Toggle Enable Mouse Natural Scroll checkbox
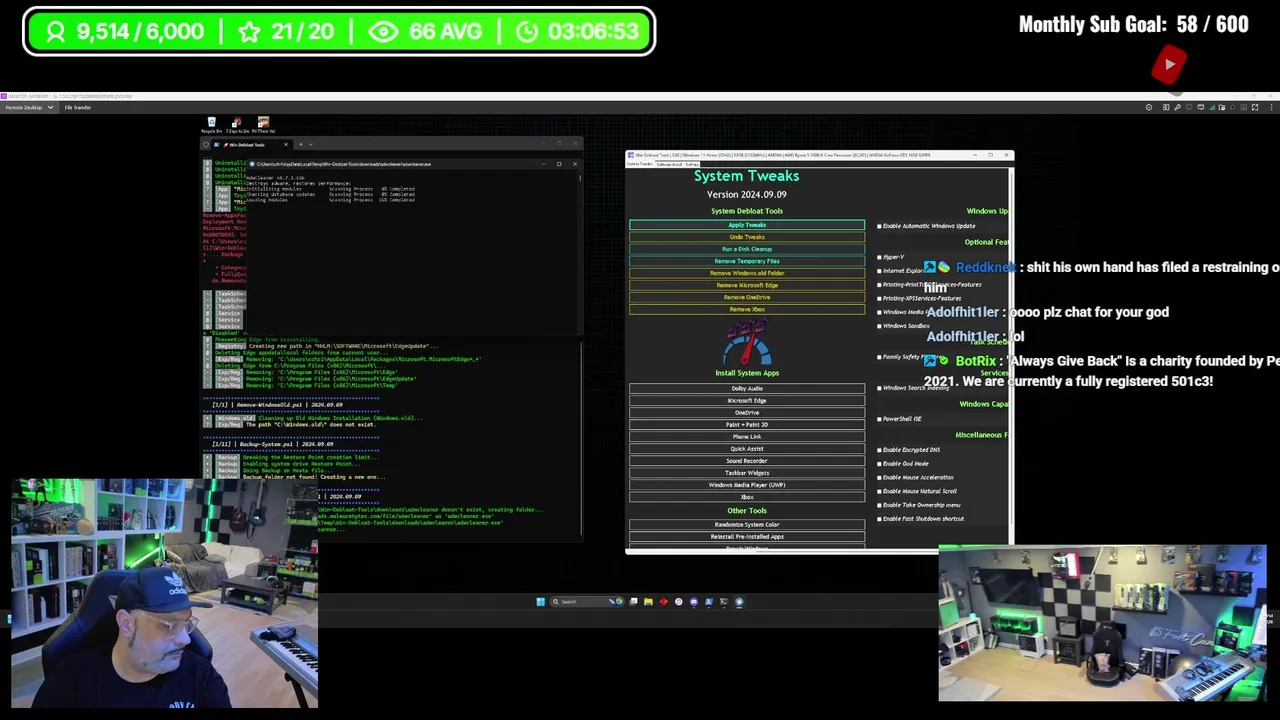Image resolution: width=1280 pixels, height=720 pixels. click(x=880, y=491)
